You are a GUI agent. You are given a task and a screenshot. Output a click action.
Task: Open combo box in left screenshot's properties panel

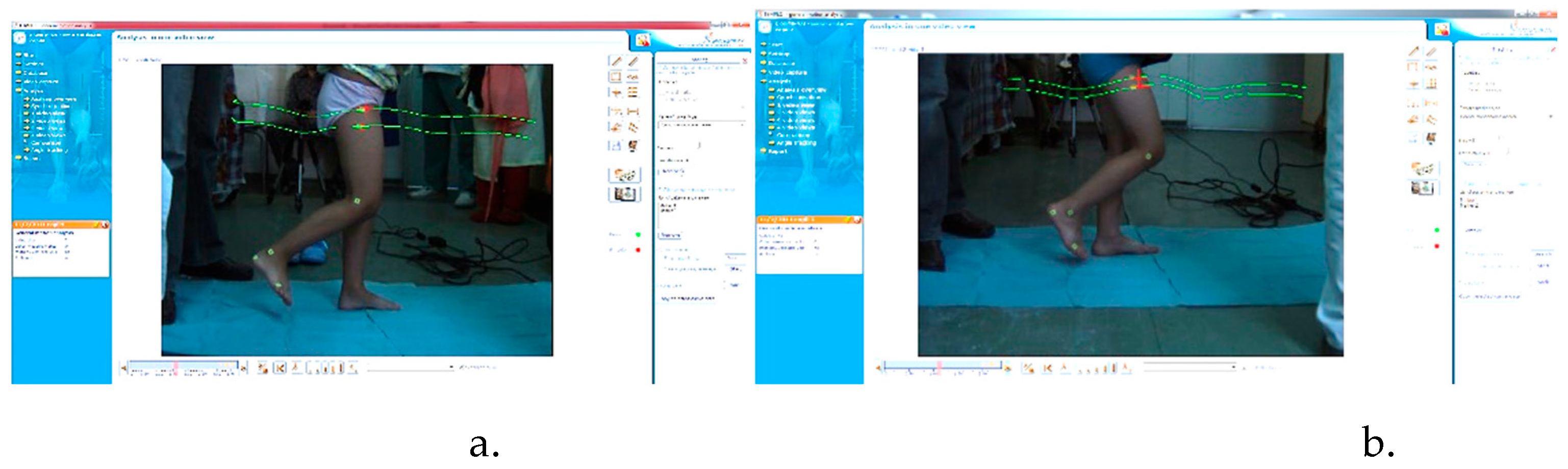(701, 125)
